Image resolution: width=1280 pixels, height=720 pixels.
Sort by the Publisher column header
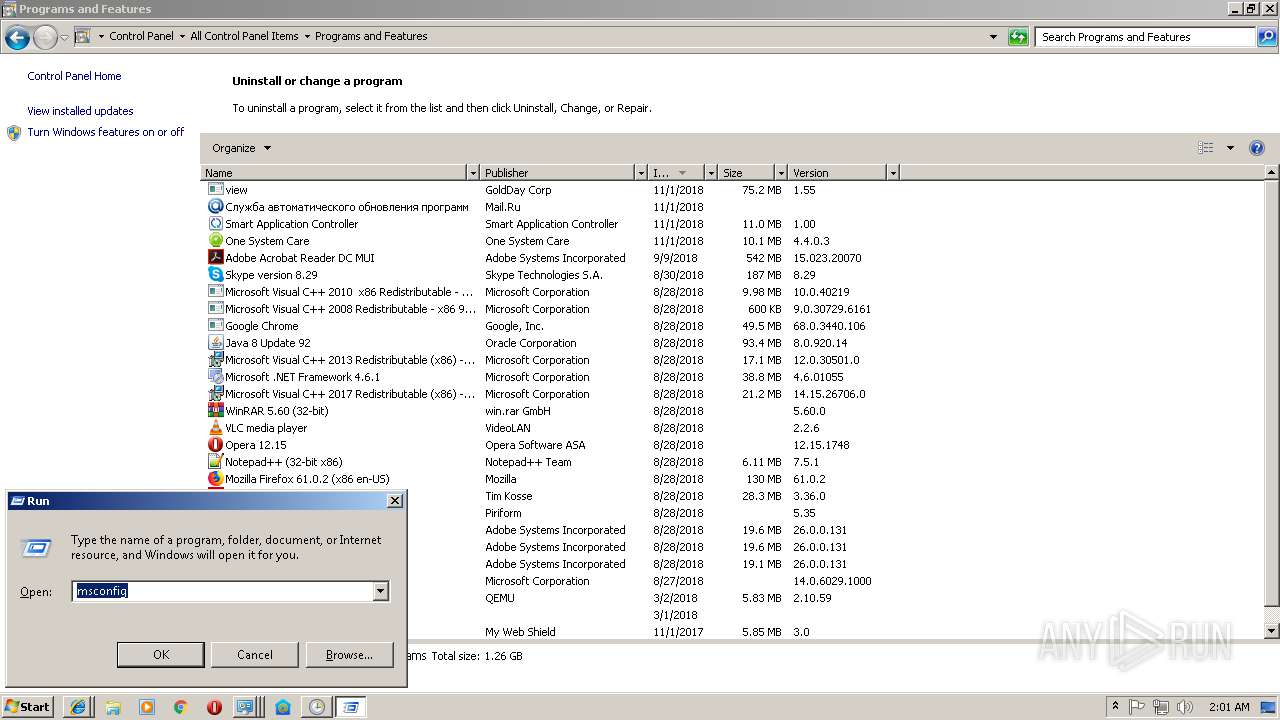[558, 173]
